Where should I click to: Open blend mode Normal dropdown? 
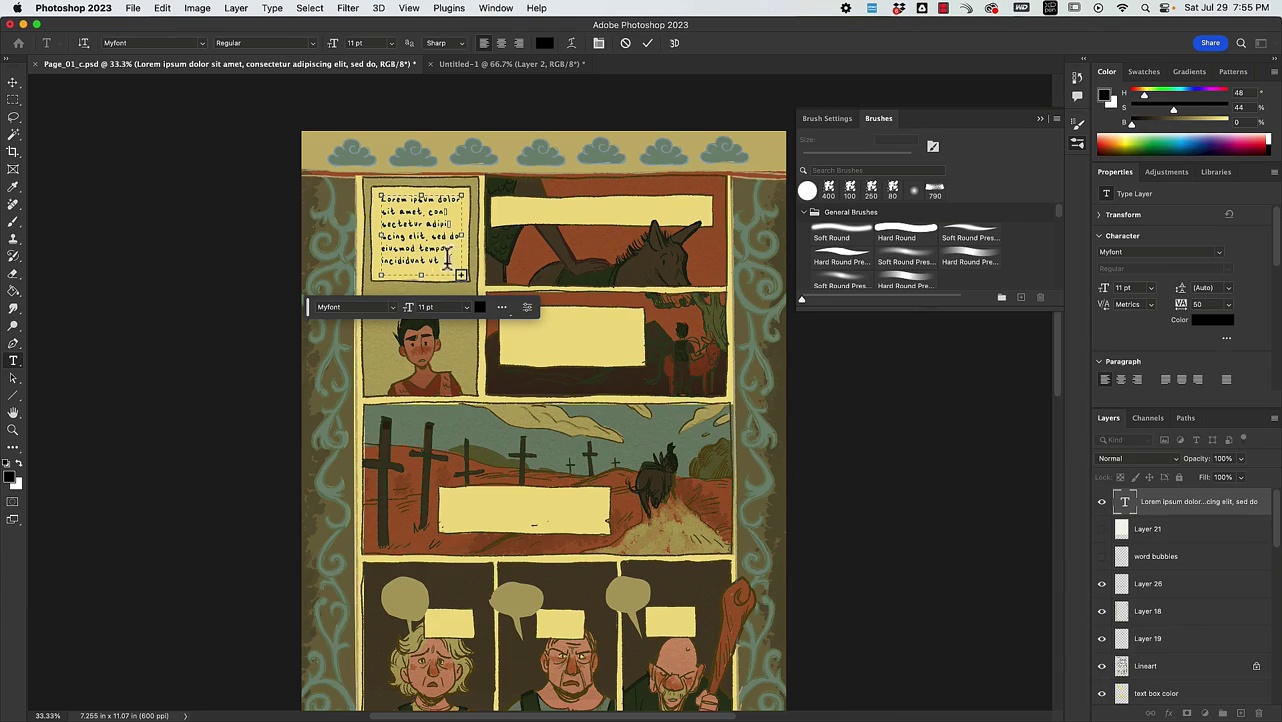1138,459
